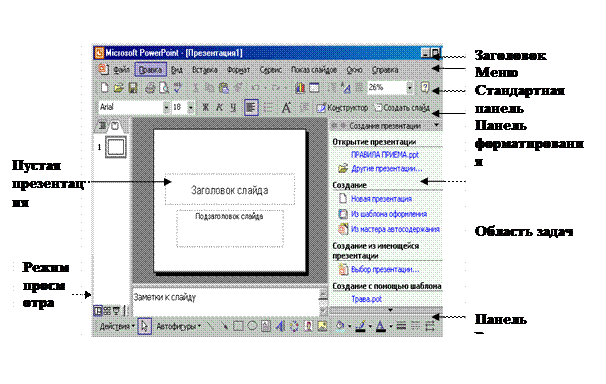
Task: Click the Open folder toolbar icon
Action: click(118, 88)
